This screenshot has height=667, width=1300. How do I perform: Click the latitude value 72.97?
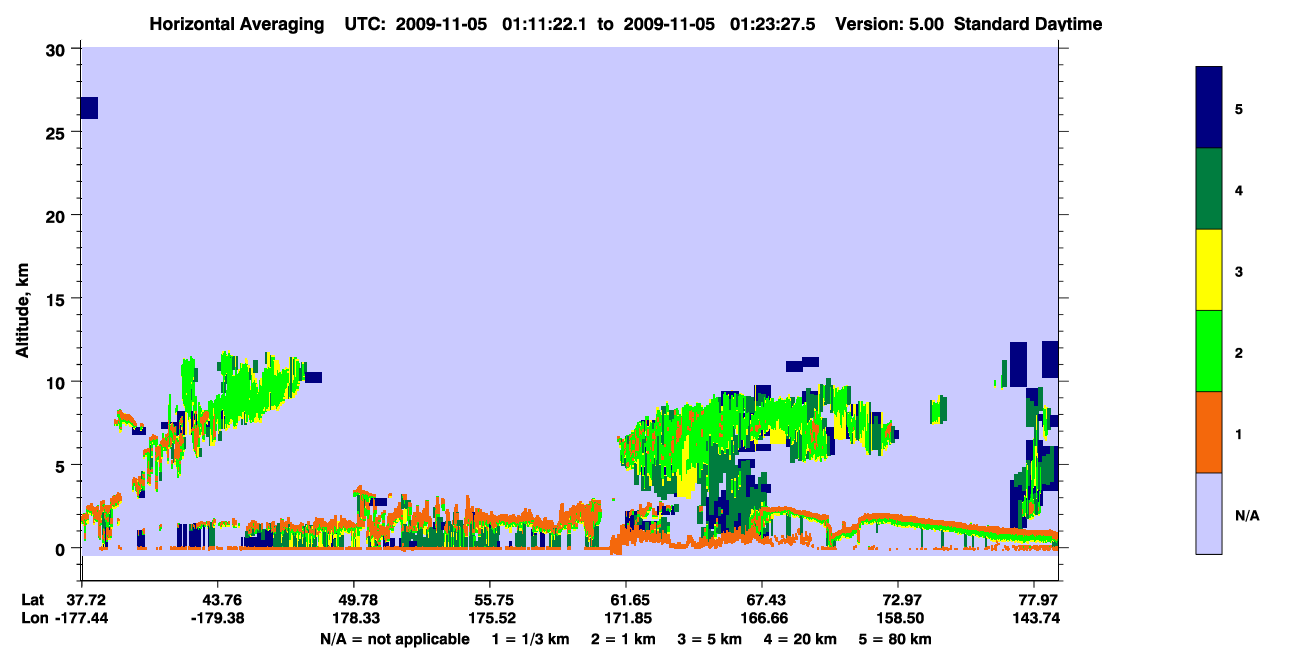[898, 600]
